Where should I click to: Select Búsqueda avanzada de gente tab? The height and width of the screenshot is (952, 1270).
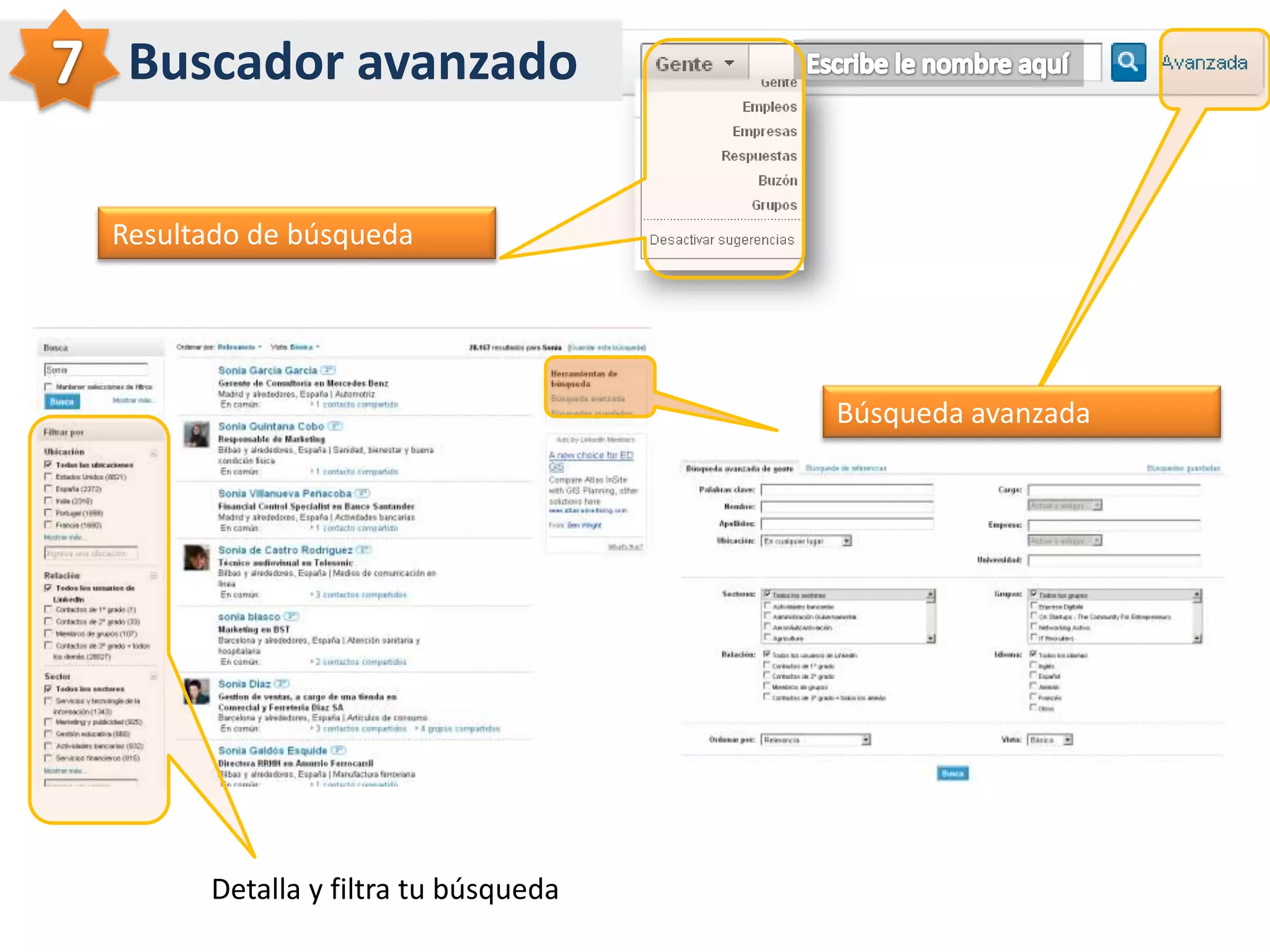pyautogui.click(x=739, y=469)
